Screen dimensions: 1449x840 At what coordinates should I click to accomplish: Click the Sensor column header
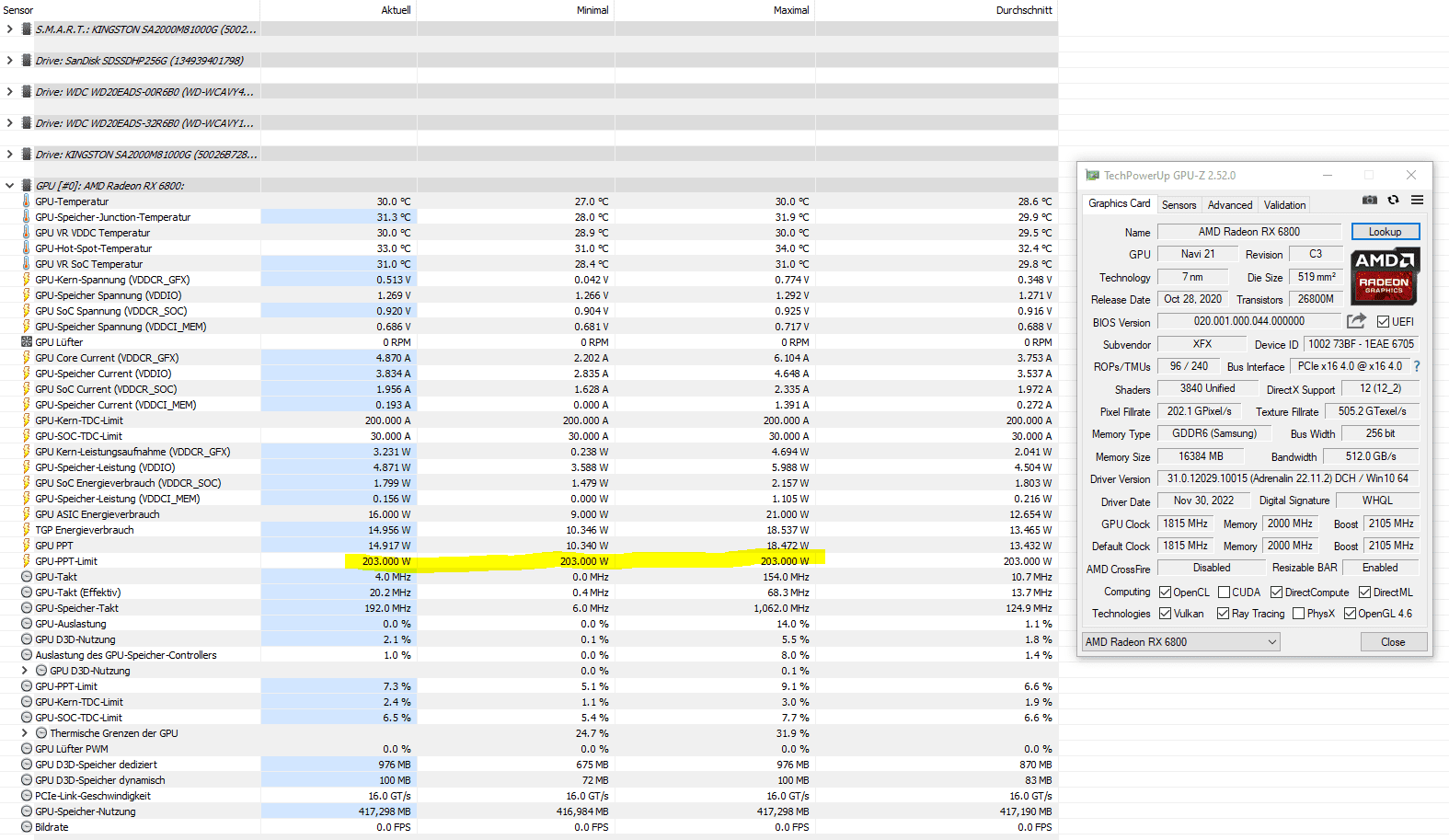(130, 10)
